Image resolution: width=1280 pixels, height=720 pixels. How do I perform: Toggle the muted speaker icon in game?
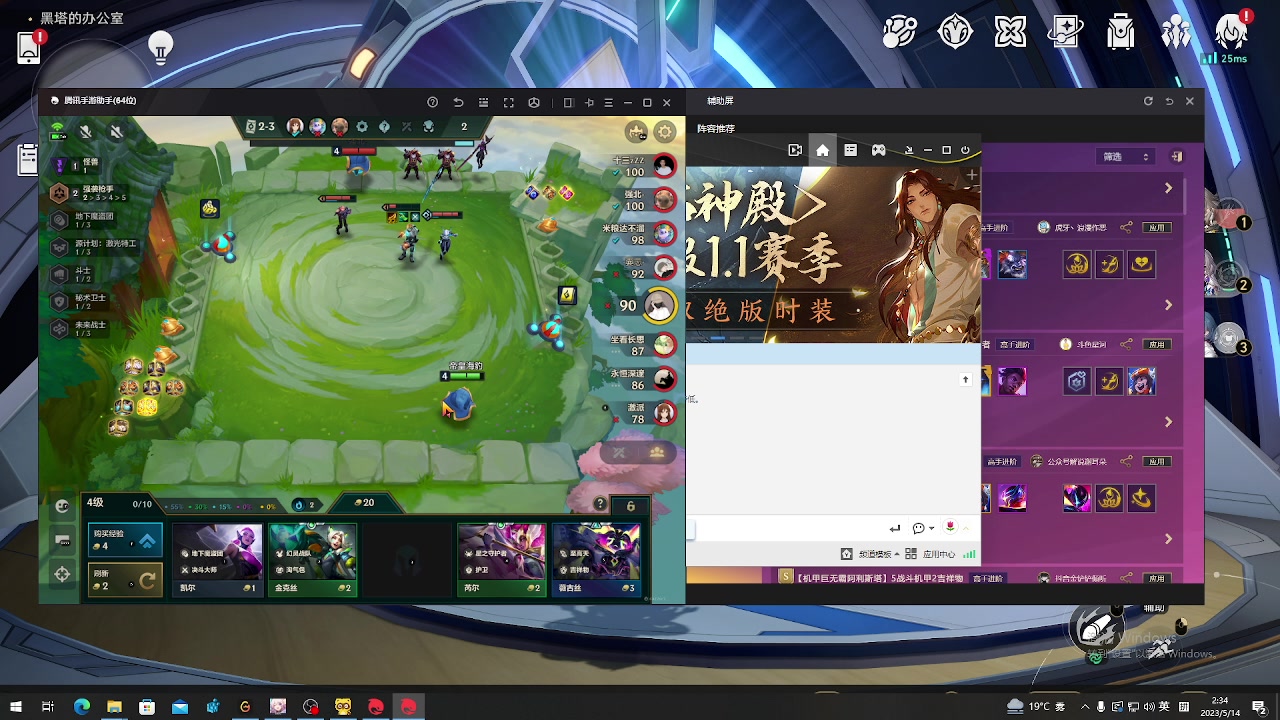pyautogui.click(x=116, y=131)
